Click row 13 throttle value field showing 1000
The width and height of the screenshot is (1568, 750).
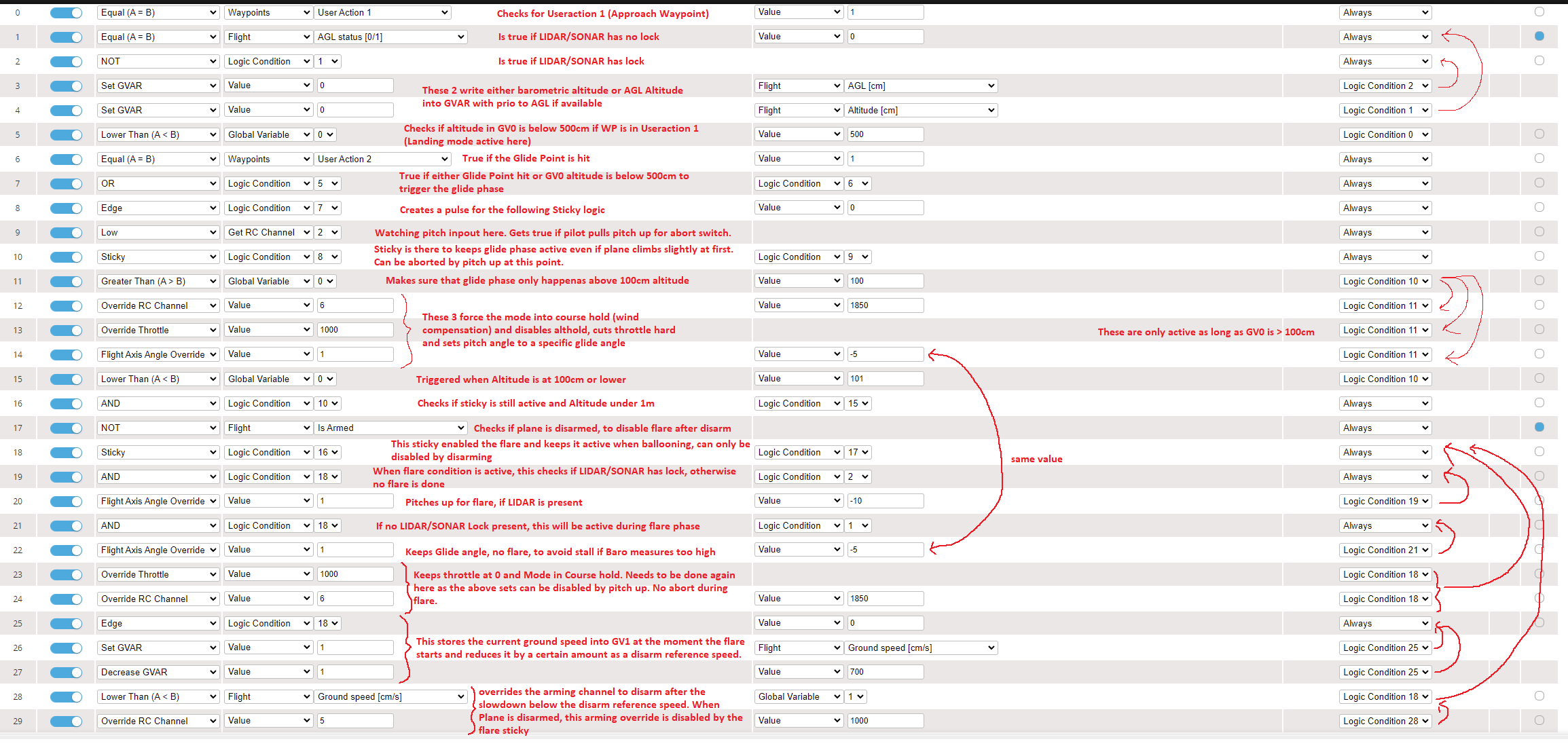[x=354, y=330]
